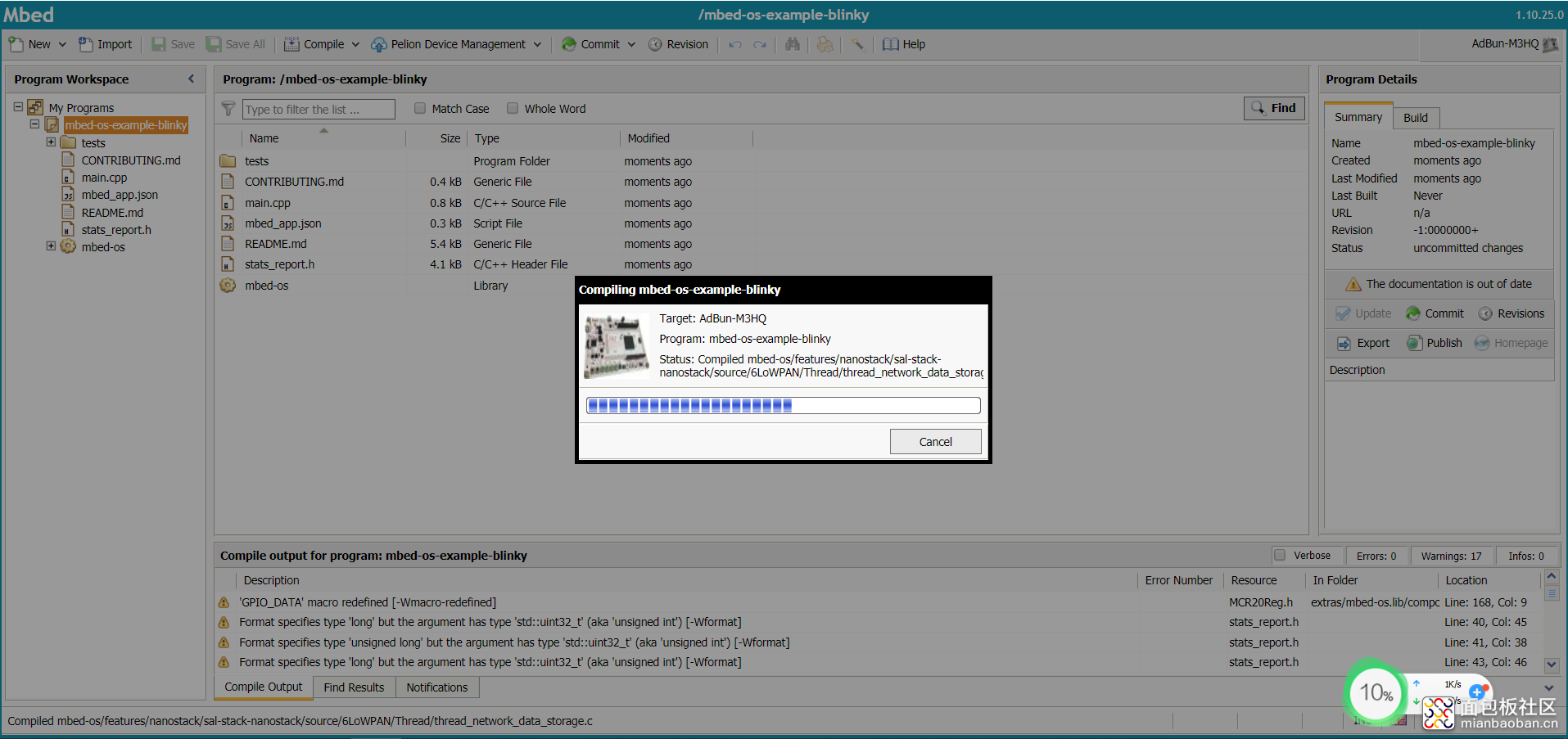Click the AdBun-M3HQ target board icon
1568x739 pixels.
click(1550, 44)
